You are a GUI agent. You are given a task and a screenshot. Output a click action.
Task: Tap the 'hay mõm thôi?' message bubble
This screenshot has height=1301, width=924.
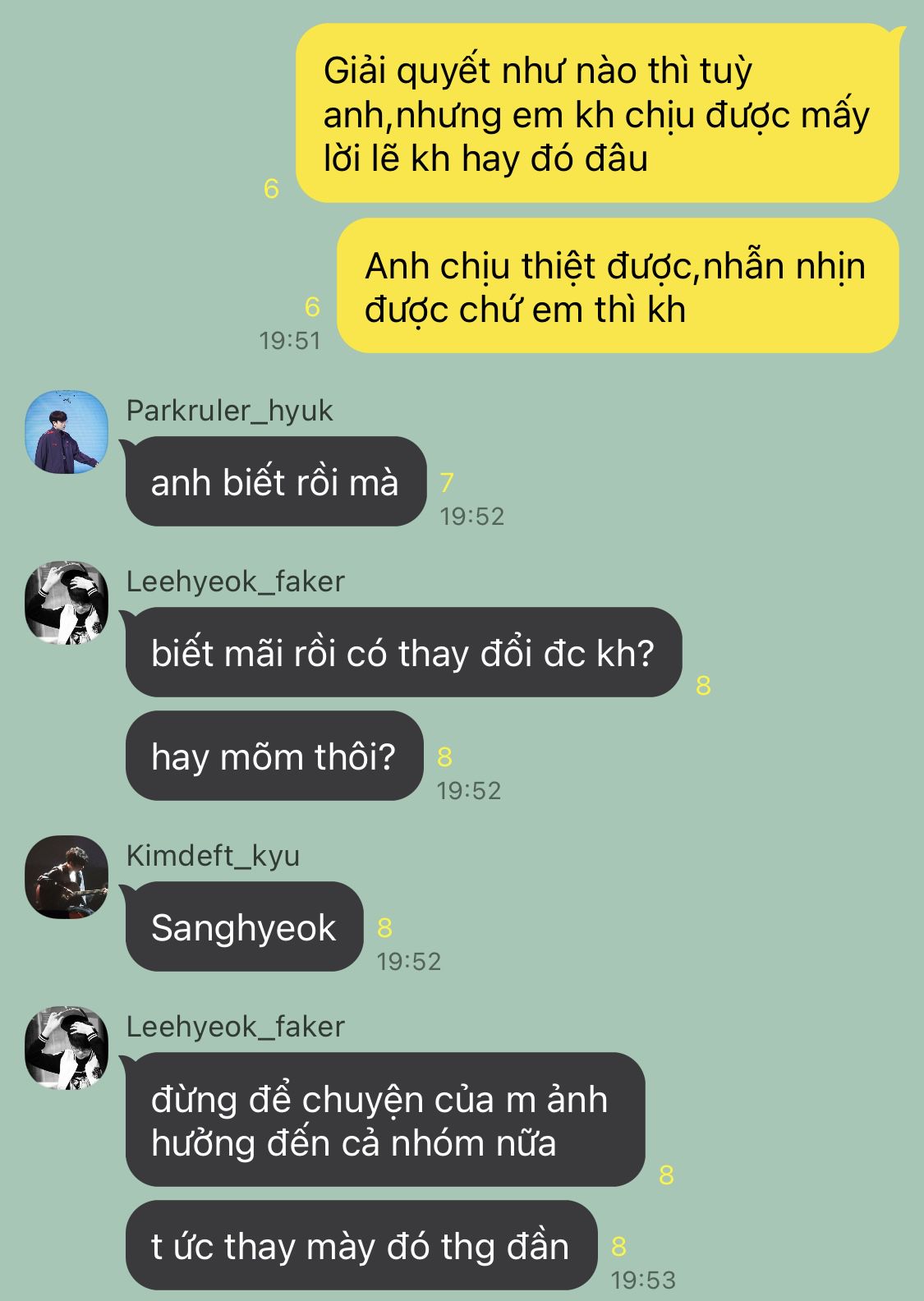(x=274, y=756)
